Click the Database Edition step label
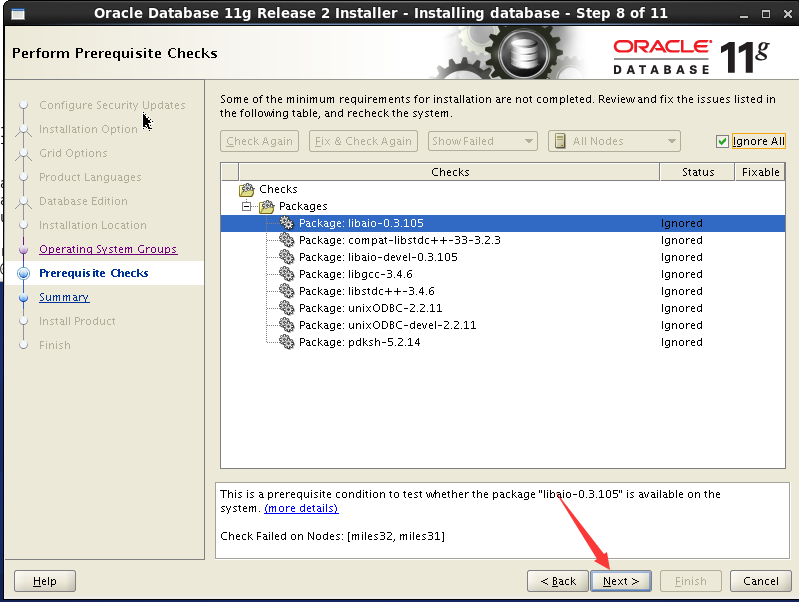 pos(84,201)
